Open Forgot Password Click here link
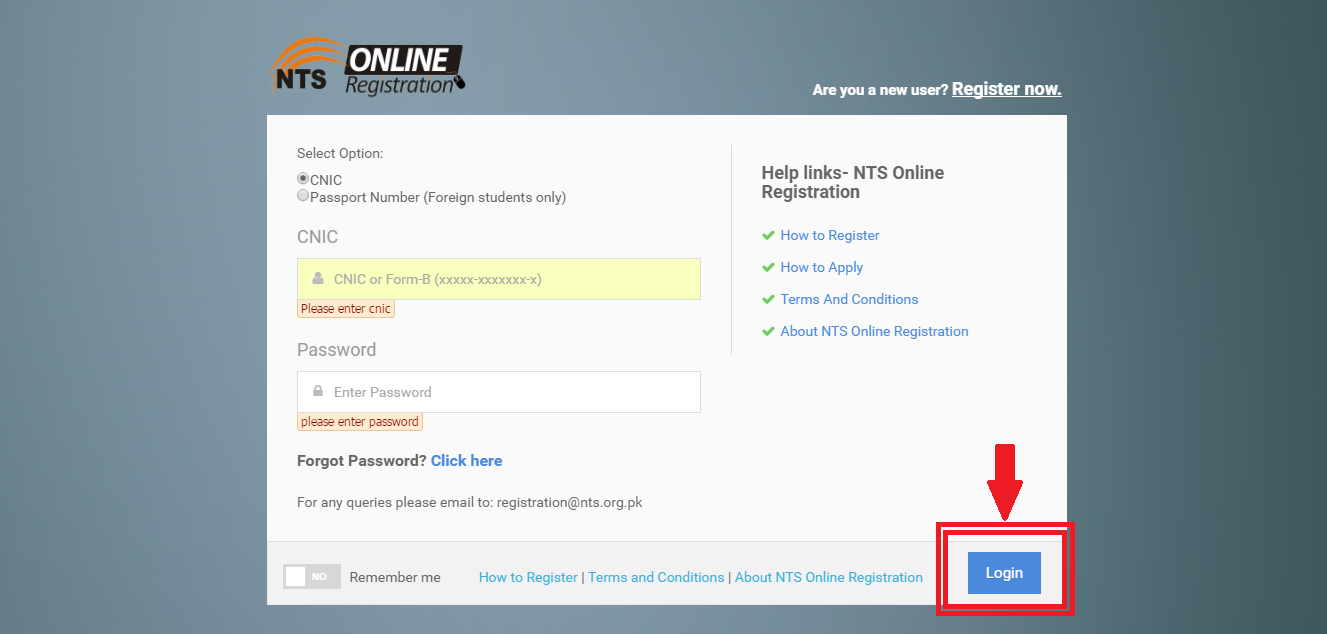This screenshot has width=1327, height=634. 466,461
